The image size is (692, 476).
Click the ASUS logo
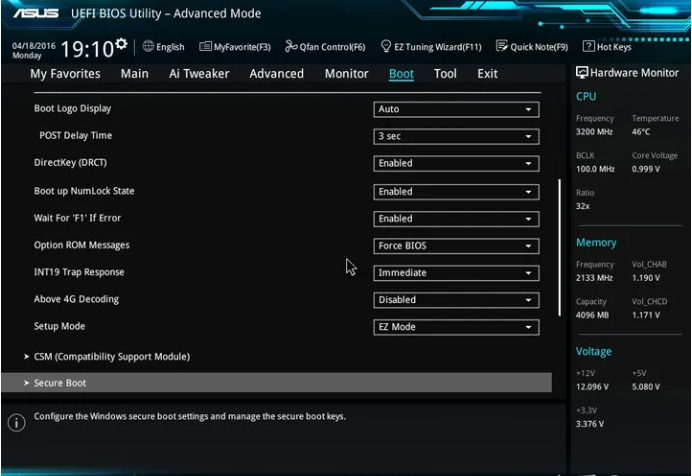tap(36, 13)
